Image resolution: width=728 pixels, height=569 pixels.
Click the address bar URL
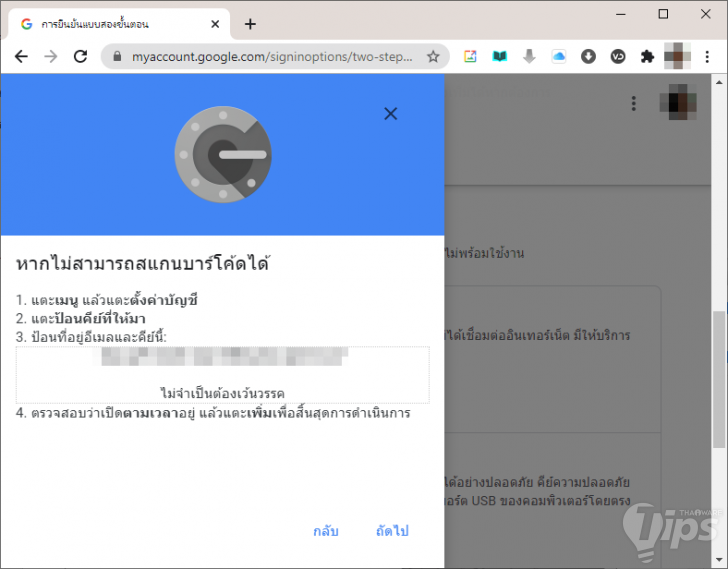coord(272,57)
